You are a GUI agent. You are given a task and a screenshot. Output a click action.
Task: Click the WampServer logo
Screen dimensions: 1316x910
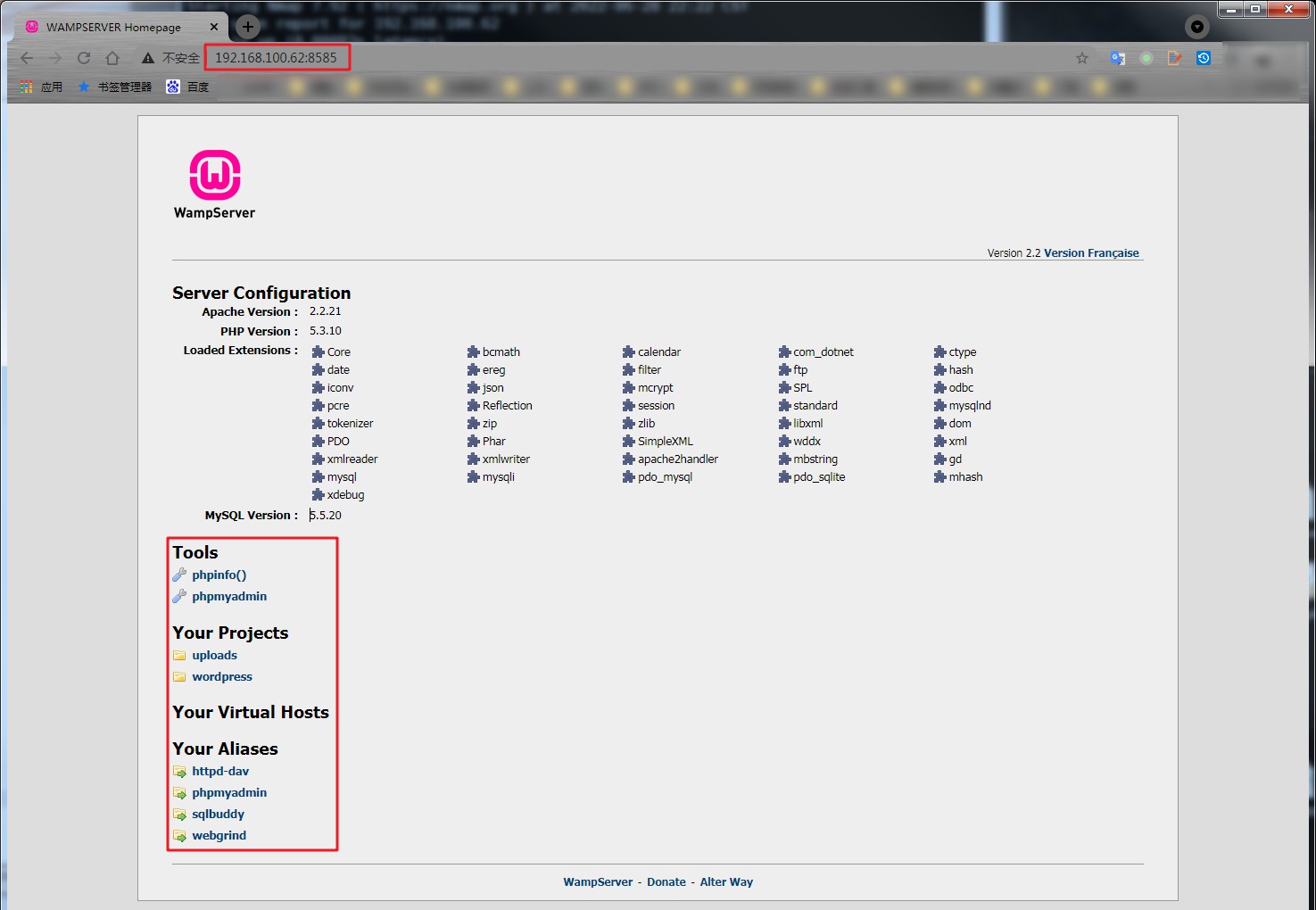tap(214, 184)
